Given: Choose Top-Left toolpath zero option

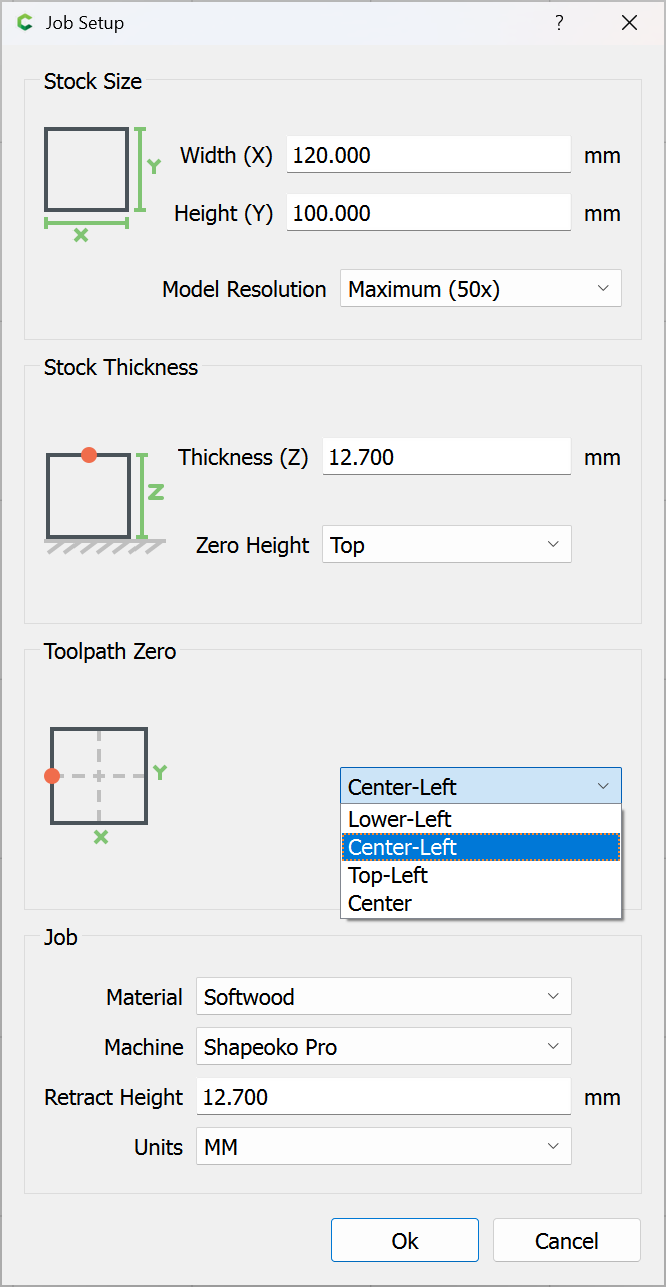Looking at the screenshot, I should point(388,875).
